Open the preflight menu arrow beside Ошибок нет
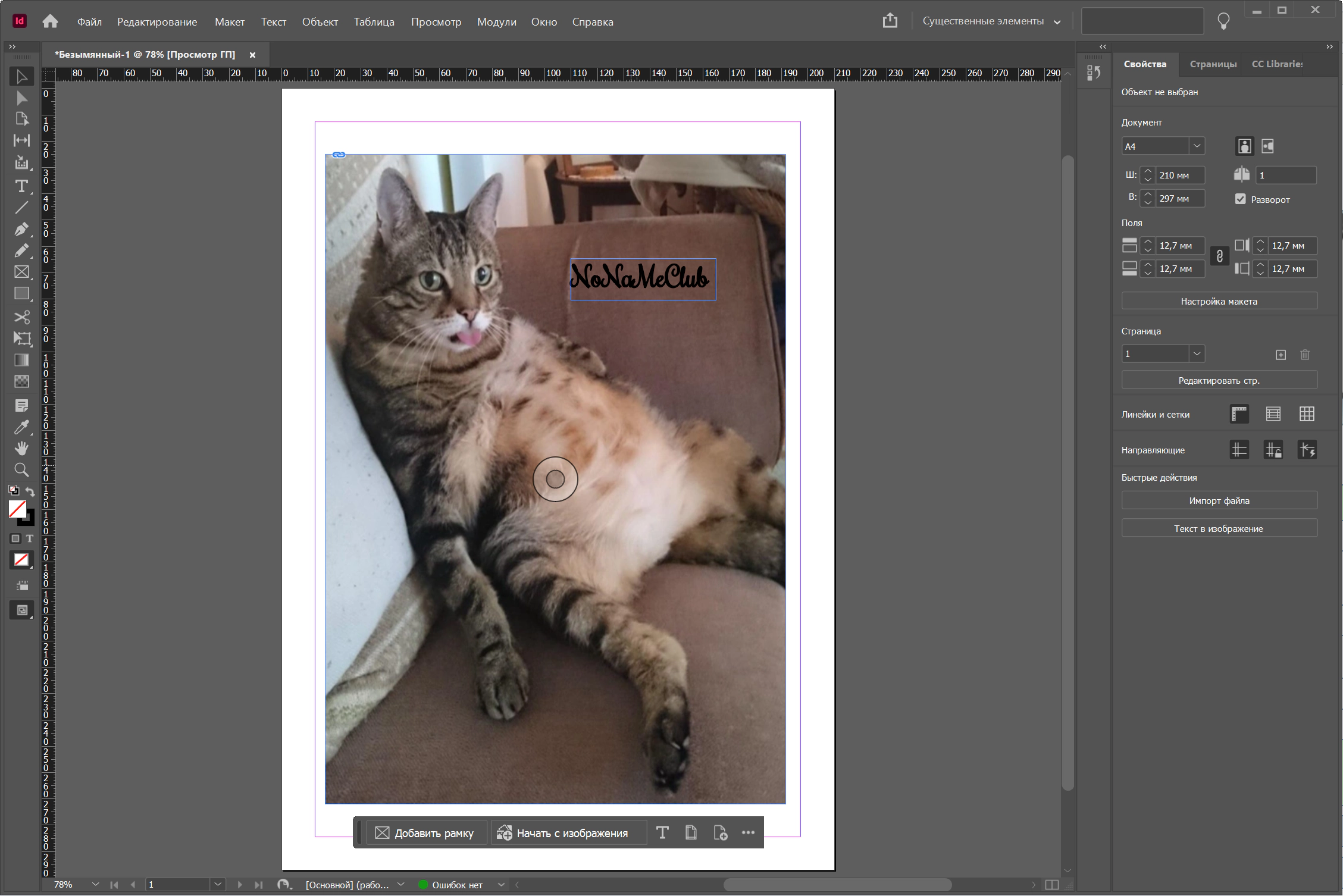Viewport: 1343px width, 896px height. tap(501, 885)
